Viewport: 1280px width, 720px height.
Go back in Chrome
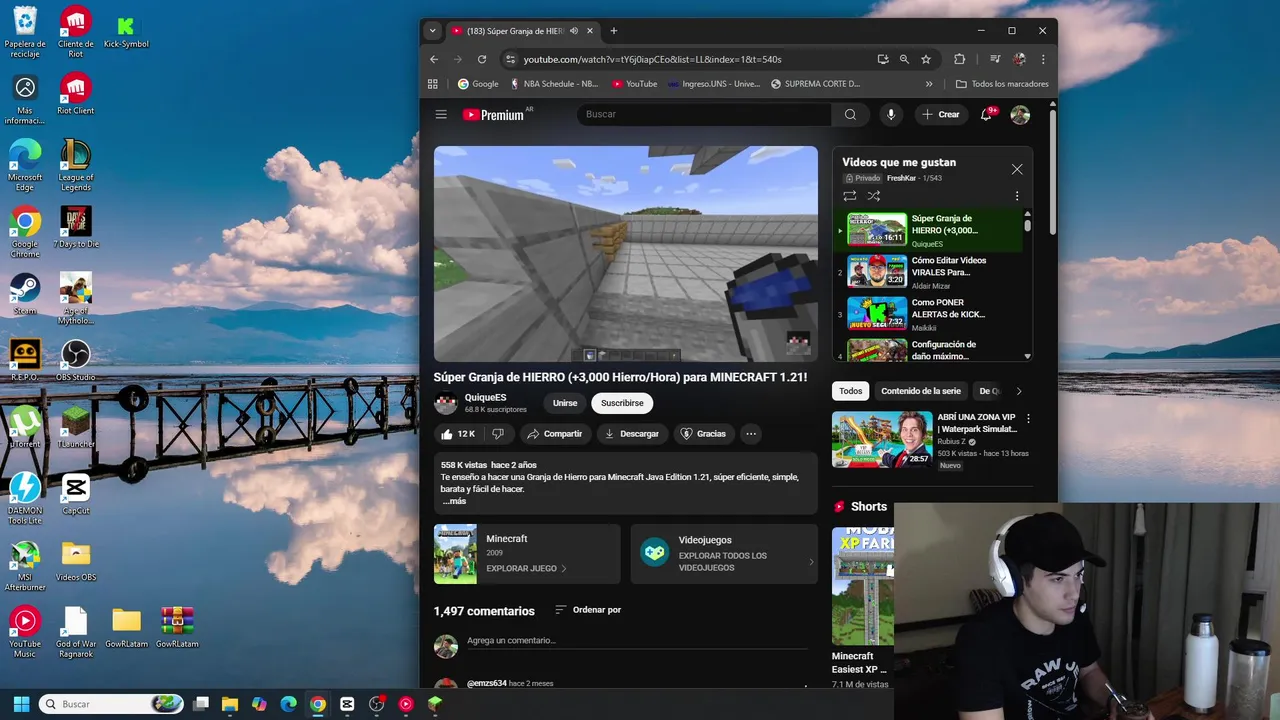[x=434, y=59]
